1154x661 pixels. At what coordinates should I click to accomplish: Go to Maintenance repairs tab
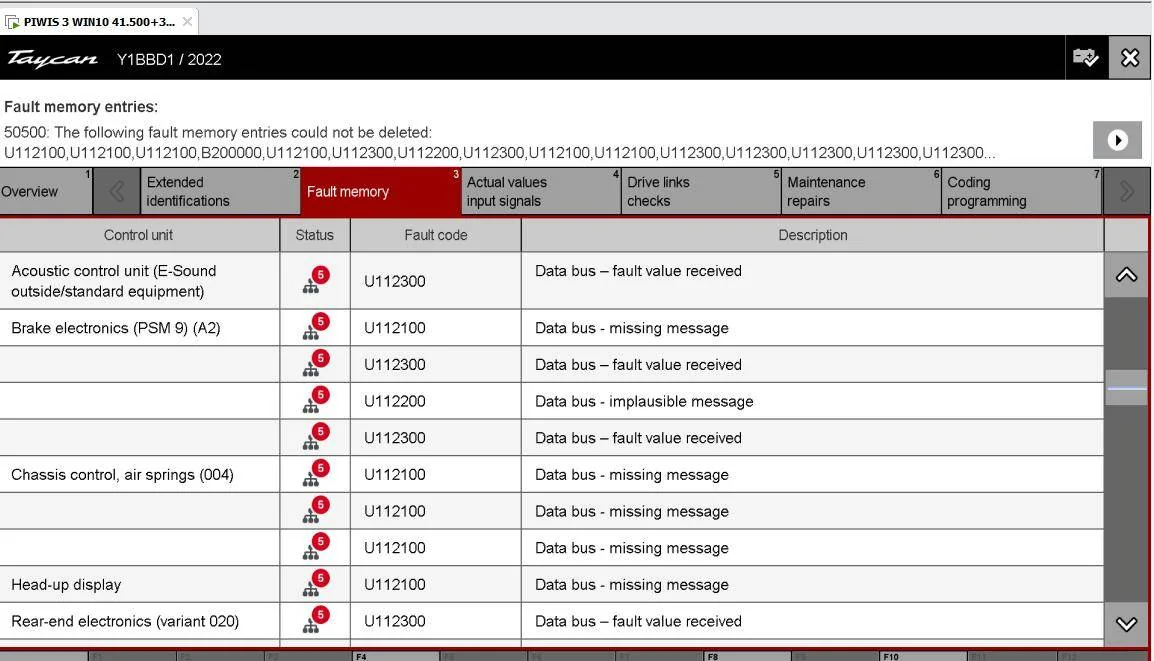861,191
